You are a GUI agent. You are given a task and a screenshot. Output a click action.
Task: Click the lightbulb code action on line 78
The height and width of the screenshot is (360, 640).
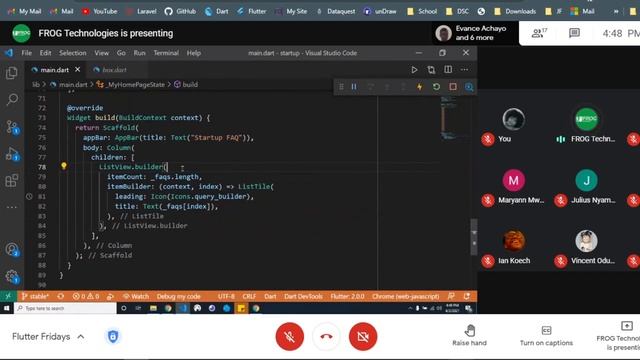(64, 166)
